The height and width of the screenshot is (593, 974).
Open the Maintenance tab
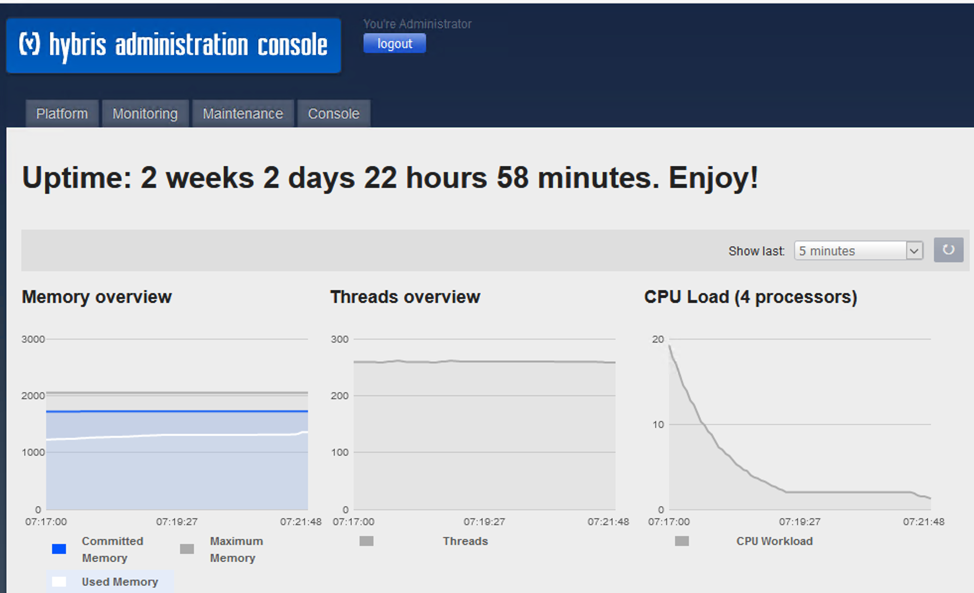click(243, 114)
